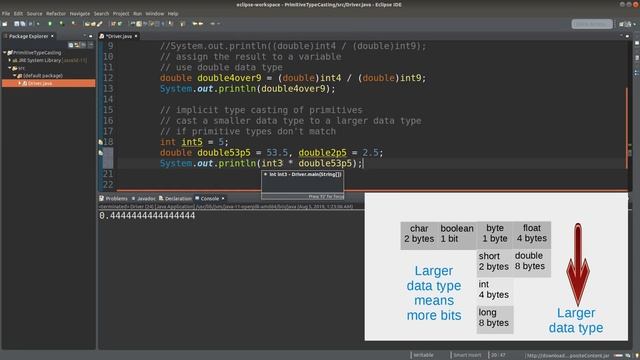Minimize the Package Explorer panel
The image size is (640, 360).
click(x=85, y=36)
